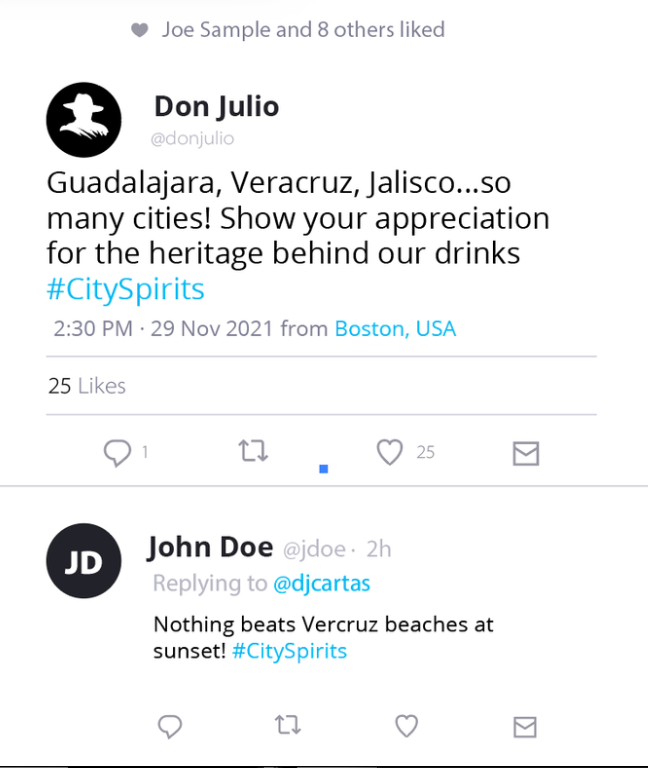This screenshot has width=648, height=768.
Task: Click #CitySpirits hashtag in John Doe's reply
Action: click(x=290, y=651)
